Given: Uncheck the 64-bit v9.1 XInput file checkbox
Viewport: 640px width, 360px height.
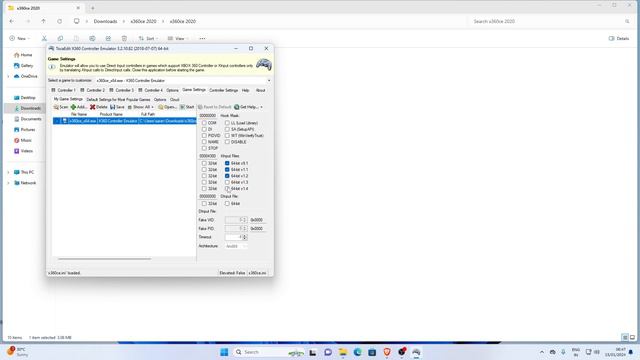Looking at the screenshot, I should click(227, 163).
